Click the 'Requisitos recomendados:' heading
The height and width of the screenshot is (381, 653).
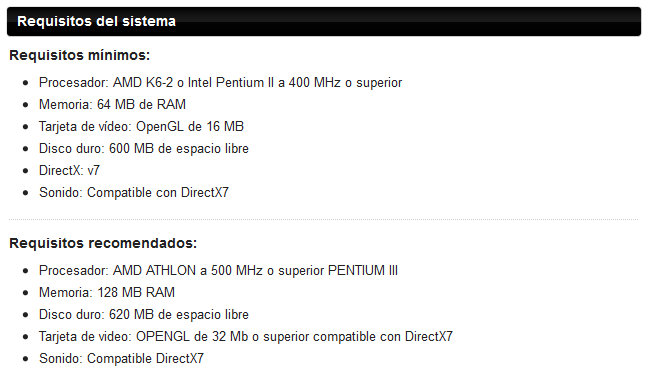pos(103,243)
